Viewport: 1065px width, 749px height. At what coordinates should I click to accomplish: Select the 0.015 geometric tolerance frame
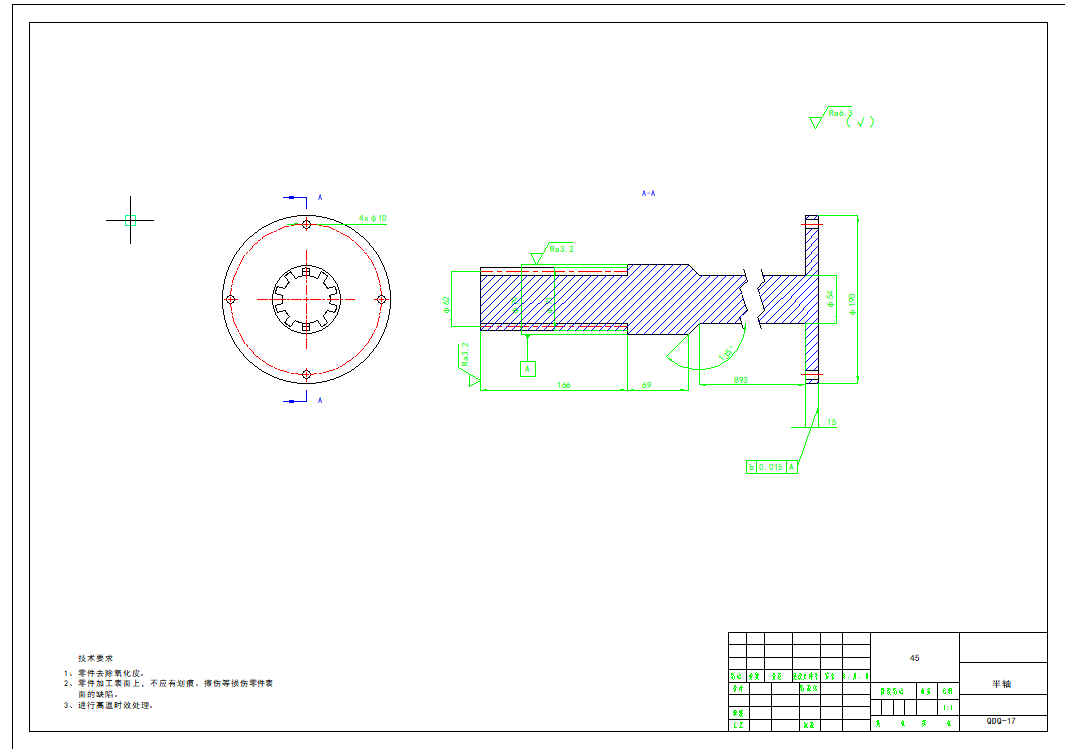click(772, 467)
